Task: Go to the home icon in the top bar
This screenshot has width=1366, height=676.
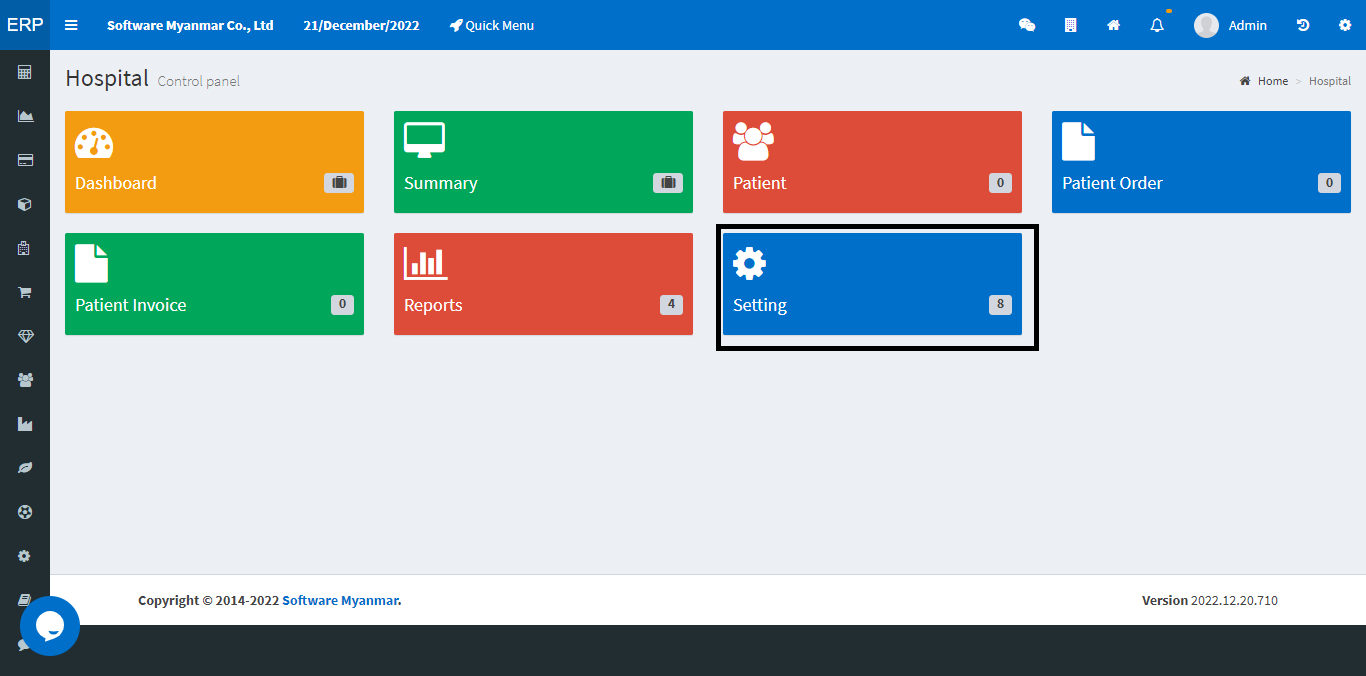Action: 1113,25
